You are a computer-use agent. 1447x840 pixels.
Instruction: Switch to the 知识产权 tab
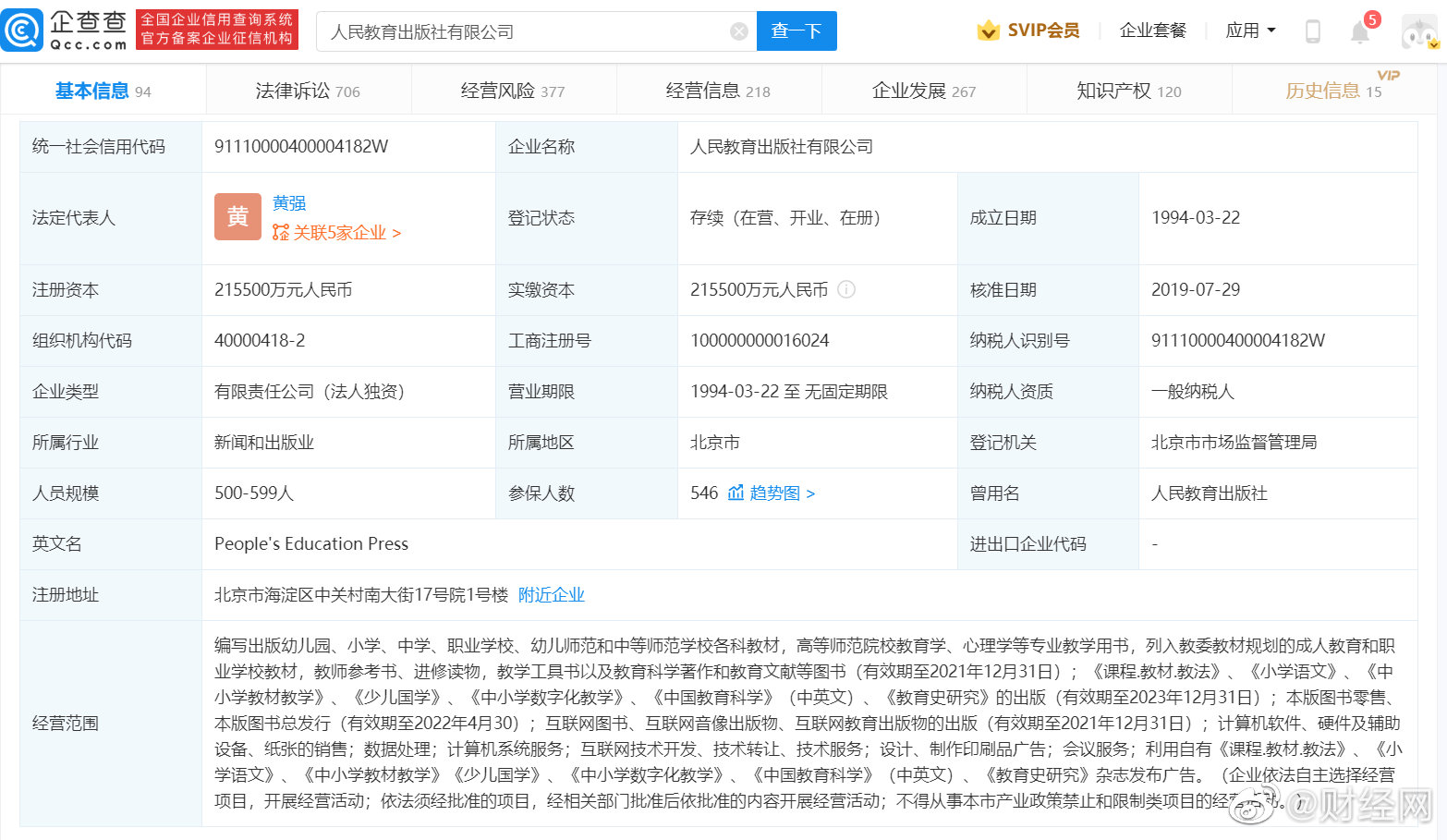tap(1129, 91)
